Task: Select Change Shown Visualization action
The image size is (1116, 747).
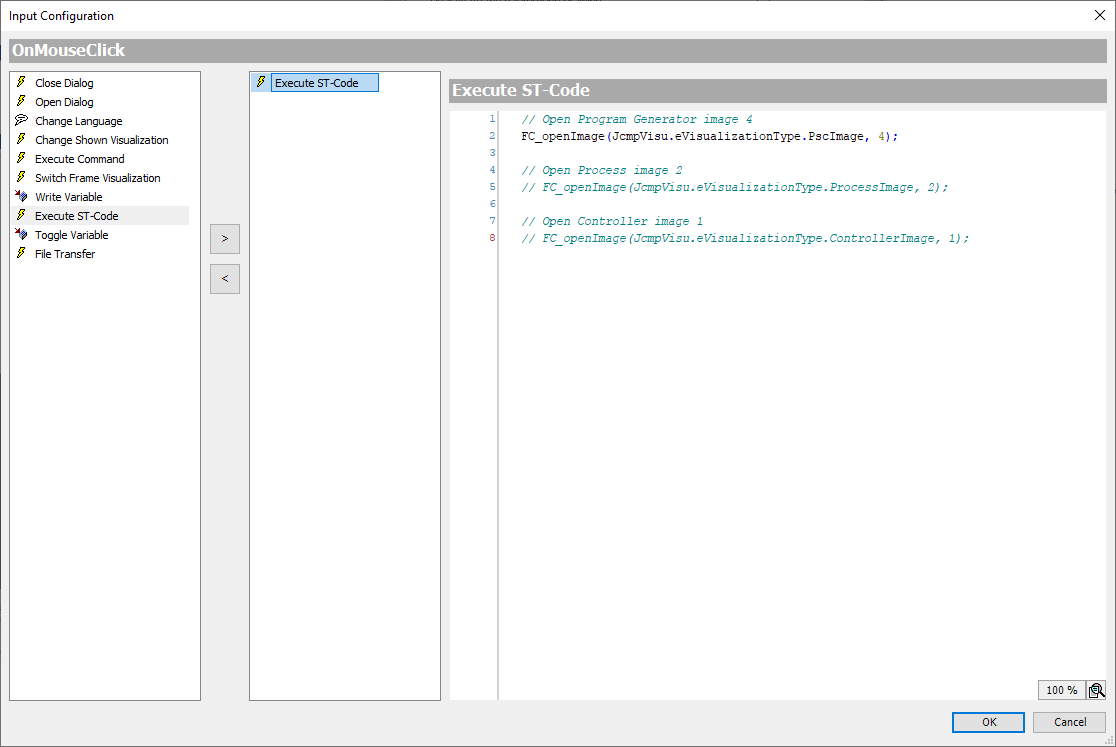Action: coord(101,140)
